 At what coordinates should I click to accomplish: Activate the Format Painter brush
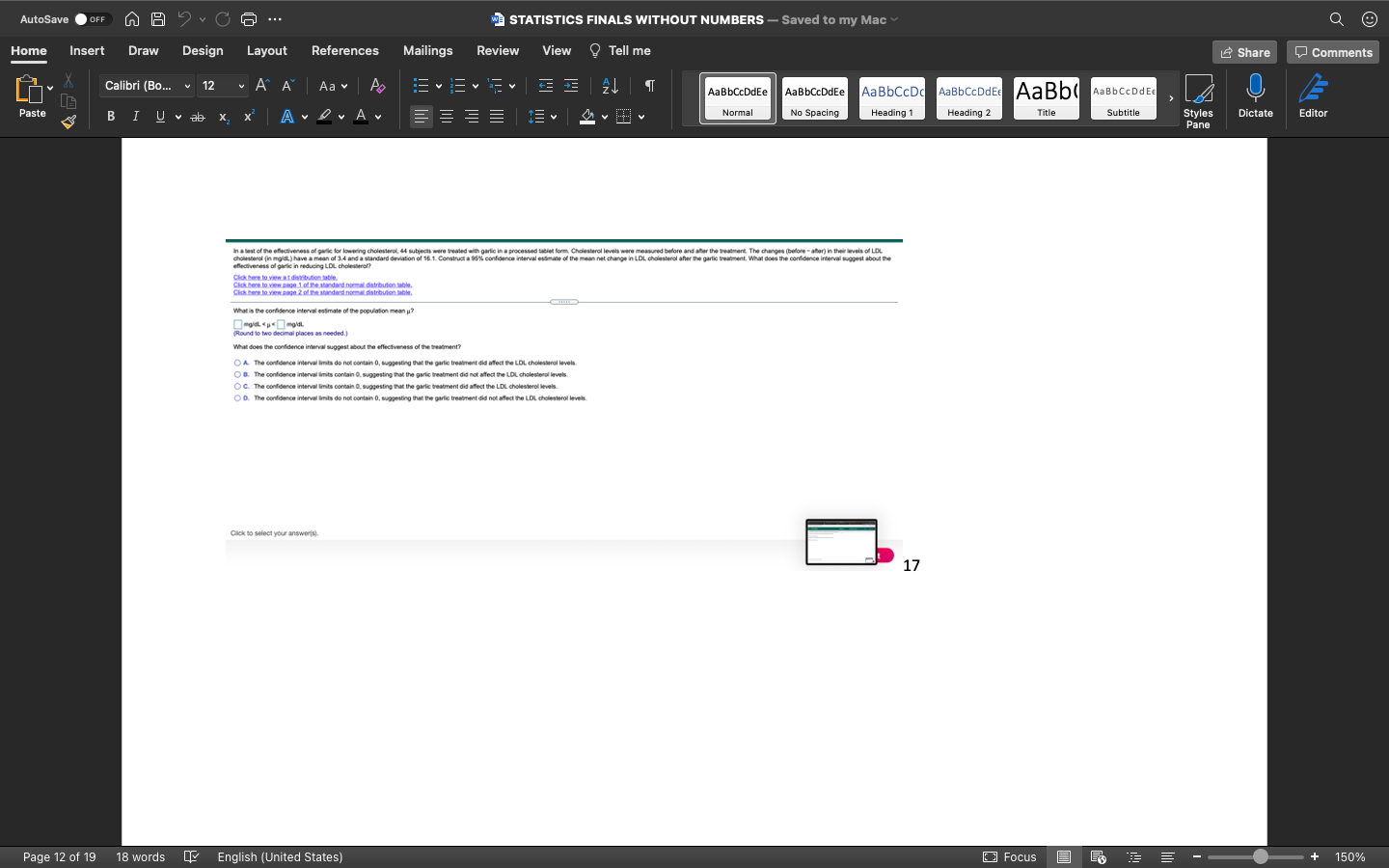click(68, 122)
